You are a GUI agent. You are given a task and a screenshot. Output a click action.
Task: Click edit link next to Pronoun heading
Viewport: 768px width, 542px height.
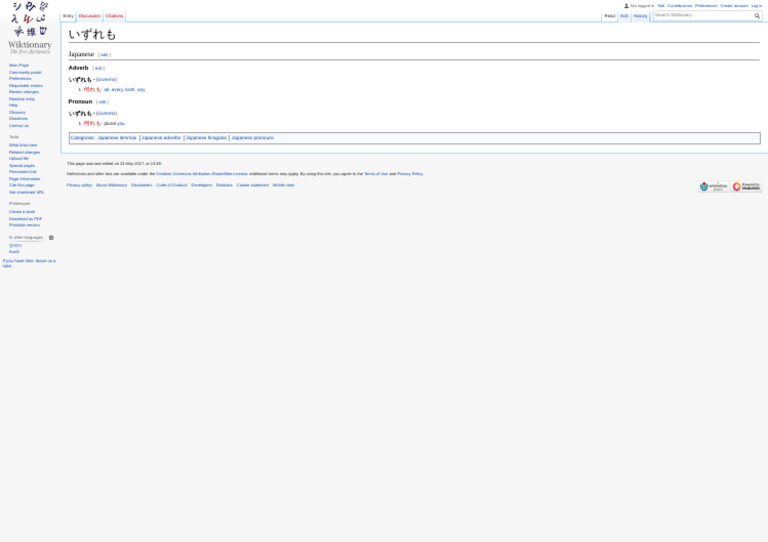[102, 102]
